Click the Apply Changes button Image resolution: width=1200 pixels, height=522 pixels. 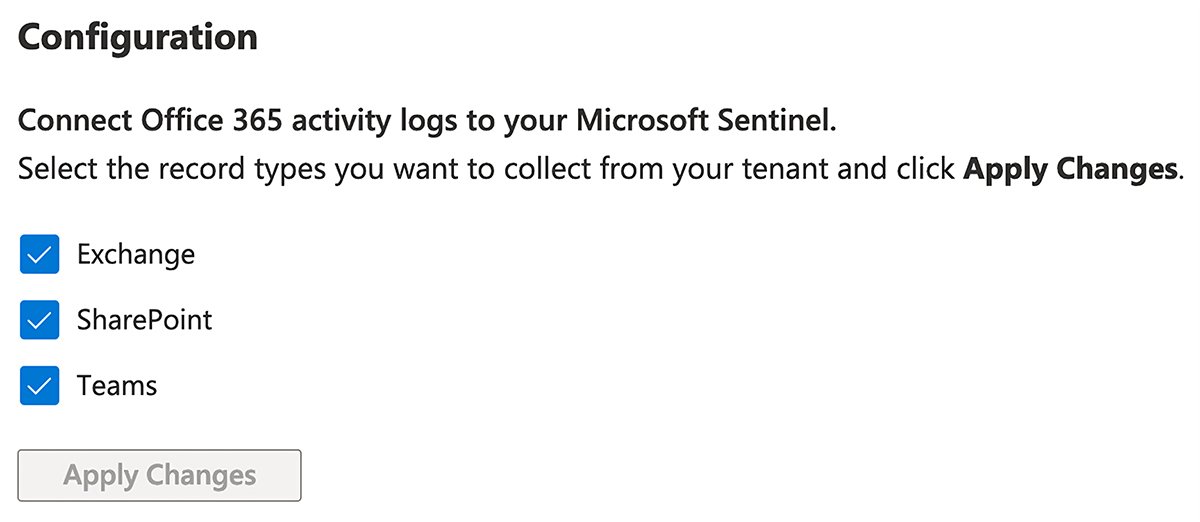pyautogui.click(x=160, y=475)
